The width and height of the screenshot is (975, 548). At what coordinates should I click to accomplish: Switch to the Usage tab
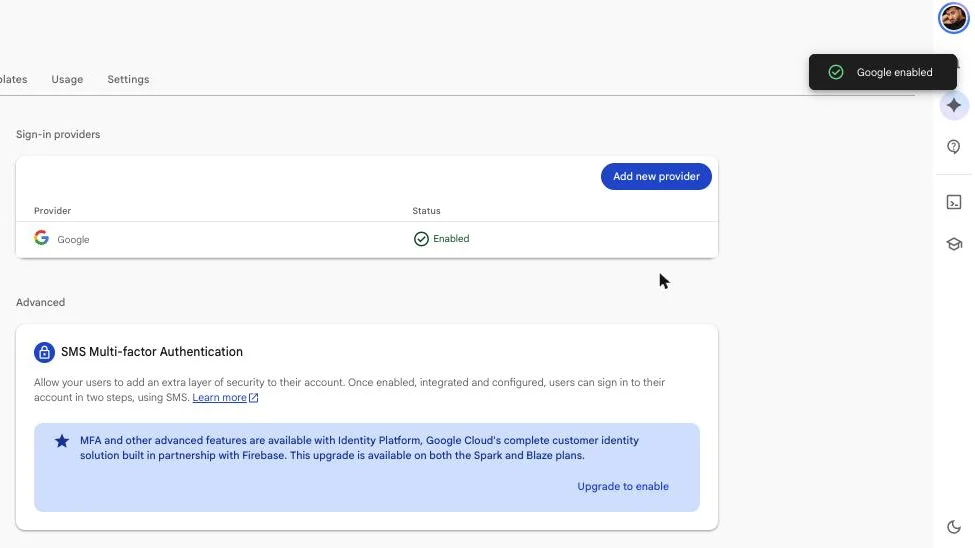67,79
